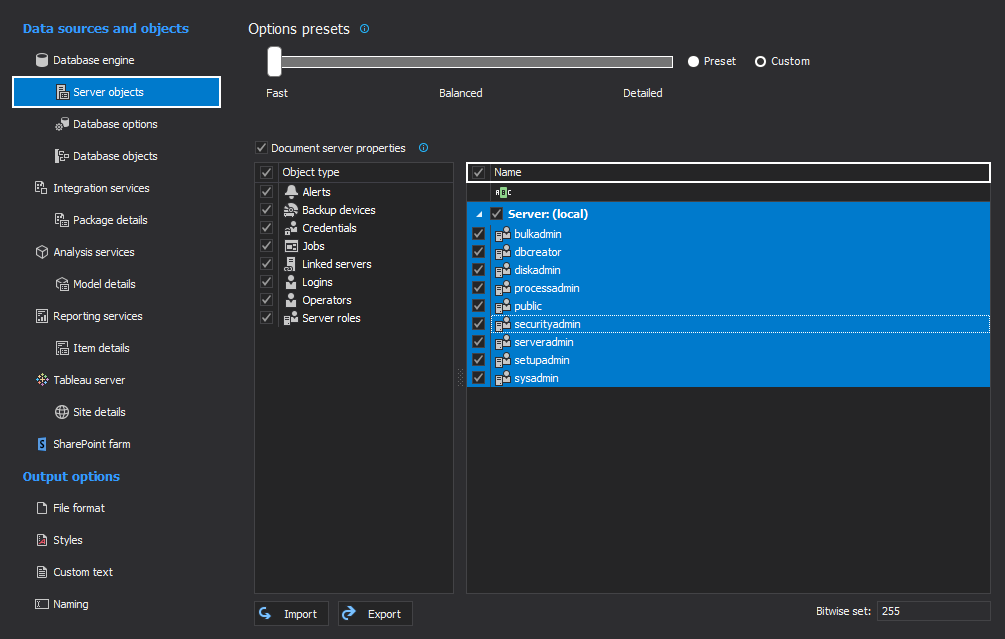The width and height of the screenshot is (1005, 639).
Task: Click info icon next to Document server properties
Action: (x=423, y=148)
